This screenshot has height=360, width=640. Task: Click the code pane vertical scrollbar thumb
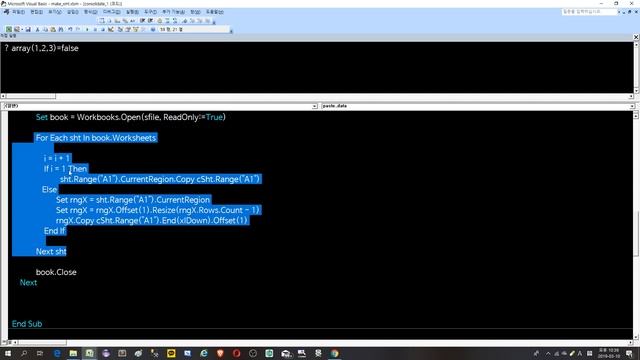coord(636,233)
